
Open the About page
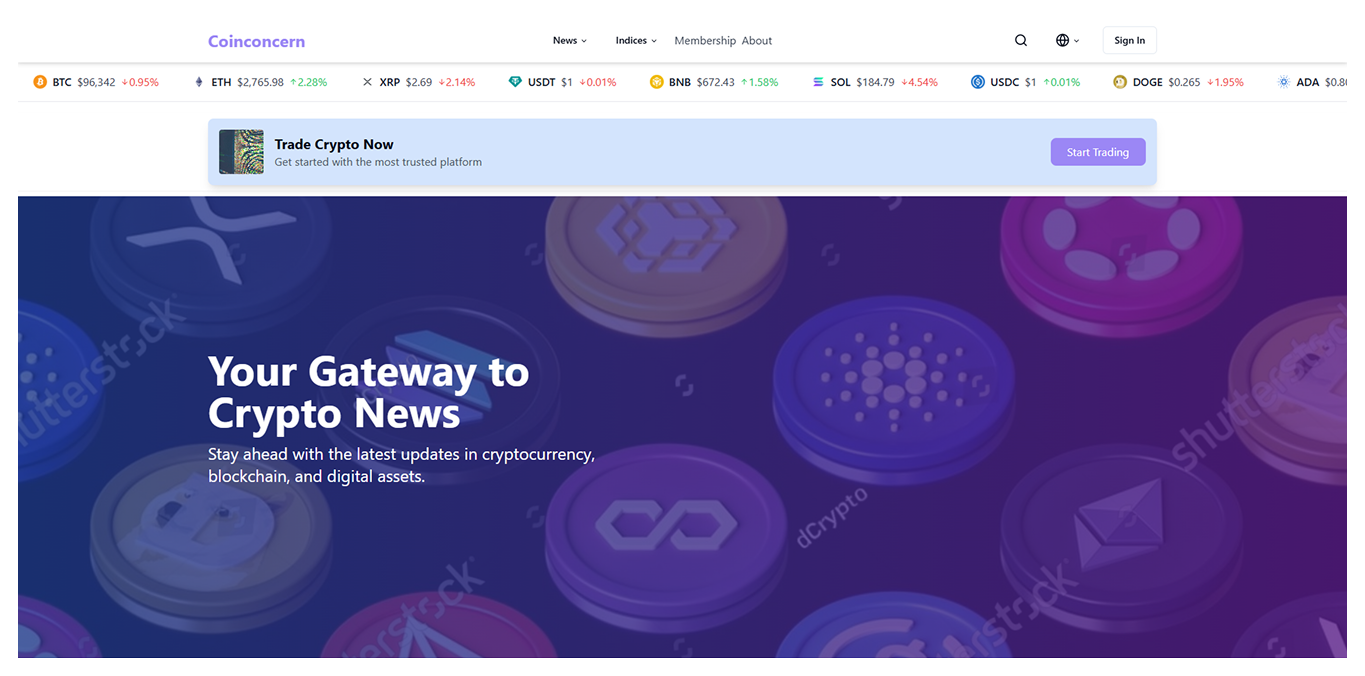click(x=757, y=41)
